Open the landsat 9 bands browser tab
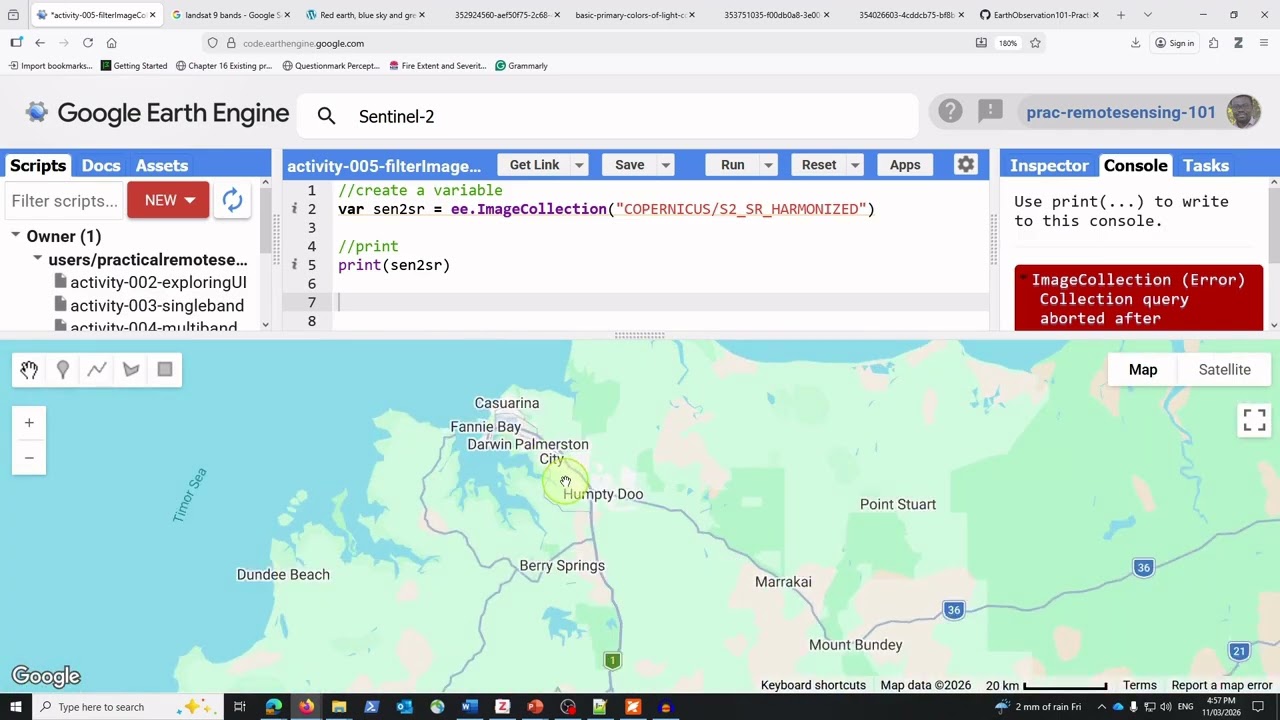The image size is (1280, 720). 230,15
